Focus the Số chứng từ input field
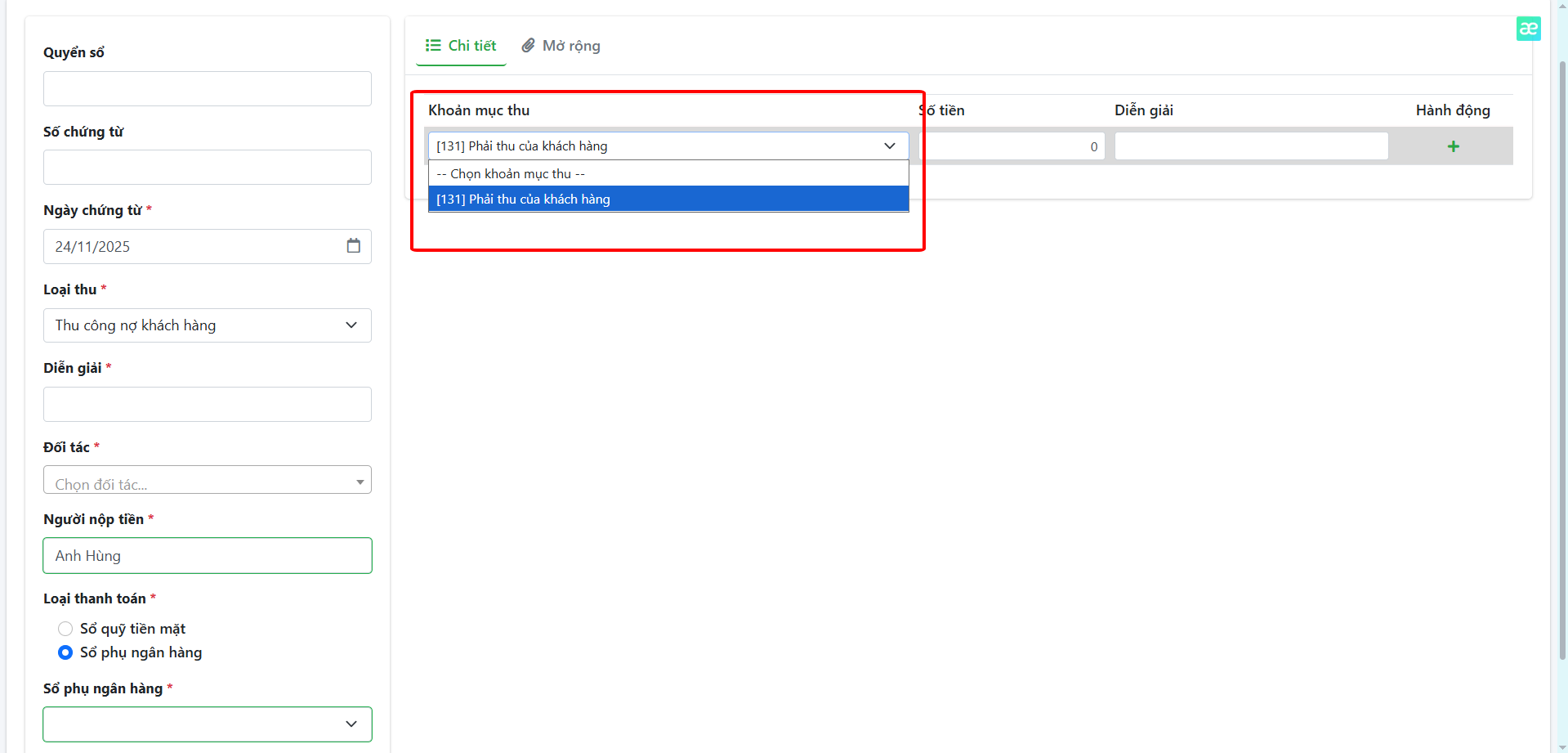Screen dimensions: 1568x753 [x=207, y=168]
